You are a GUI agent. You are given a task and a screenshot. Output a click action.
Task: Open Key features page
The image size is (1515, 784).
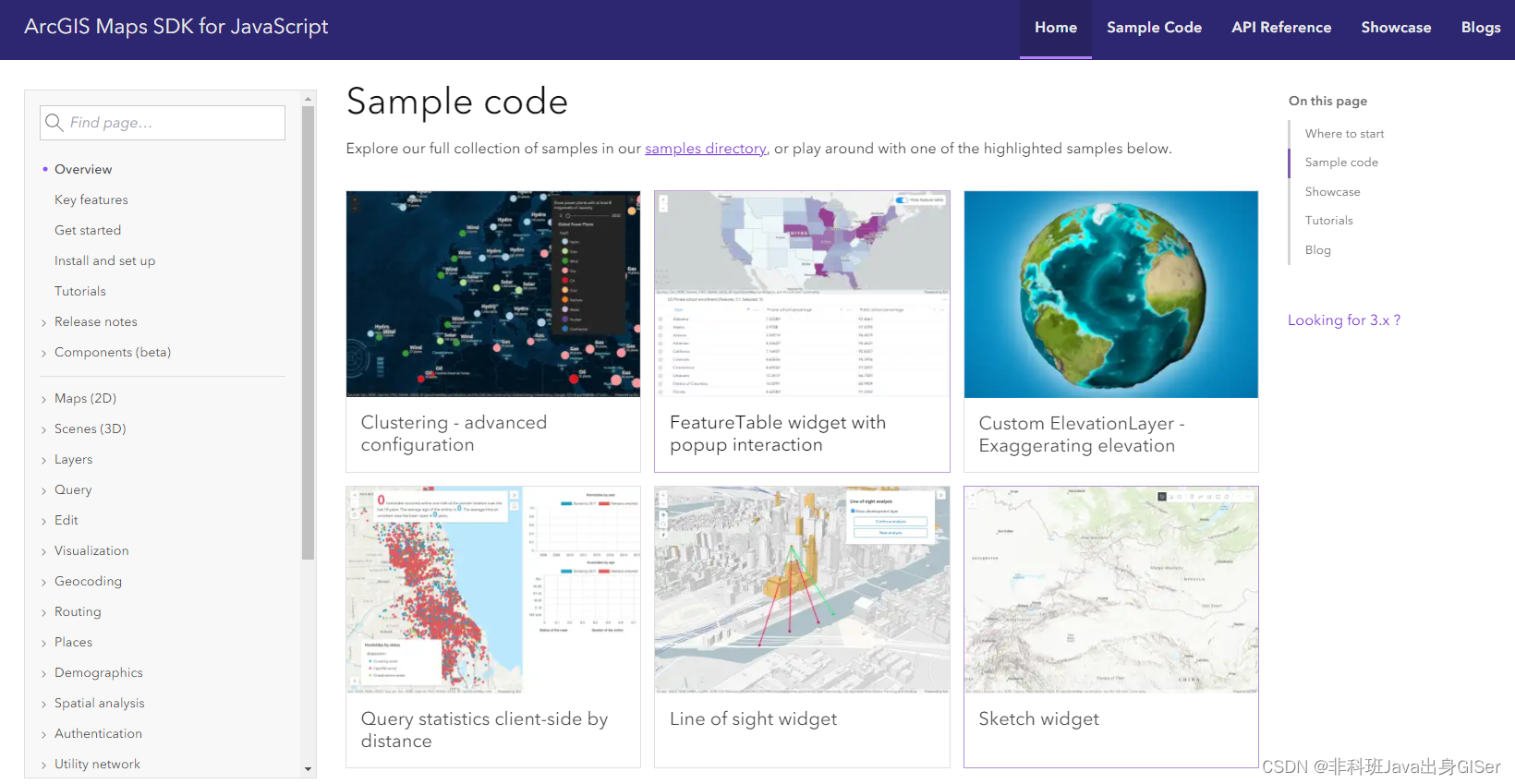[91, 199]
